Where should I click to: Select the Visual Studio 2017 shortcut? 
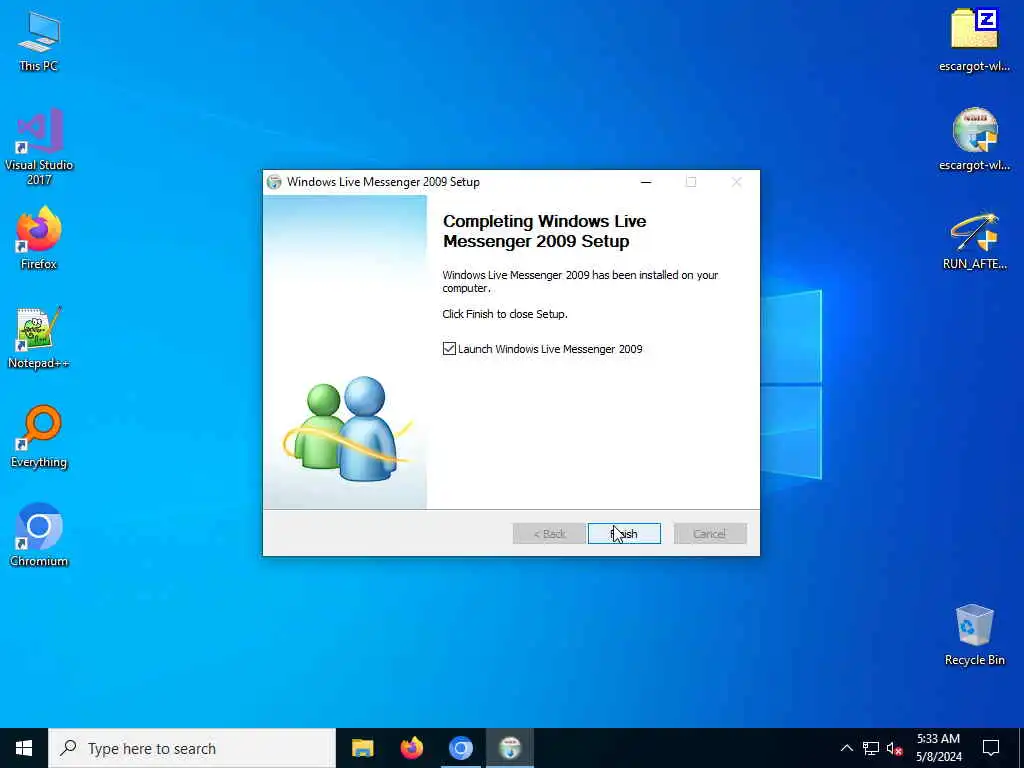[39, 147]
